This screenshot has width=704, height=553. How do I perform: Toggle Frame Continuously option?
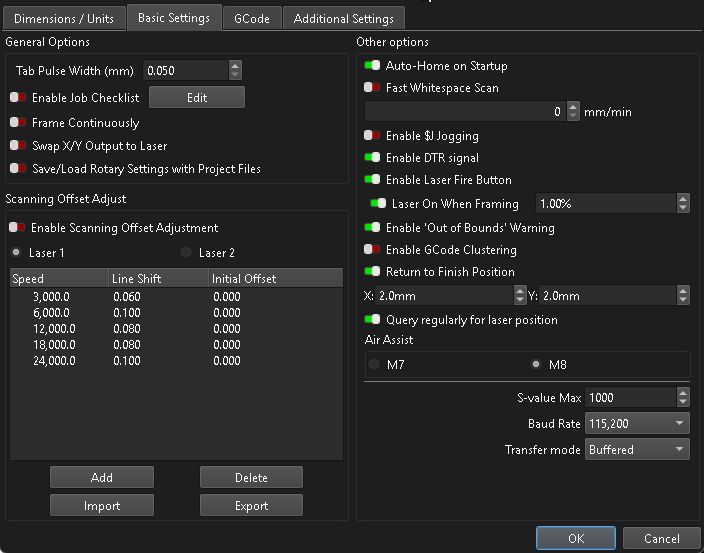[17, 123]
